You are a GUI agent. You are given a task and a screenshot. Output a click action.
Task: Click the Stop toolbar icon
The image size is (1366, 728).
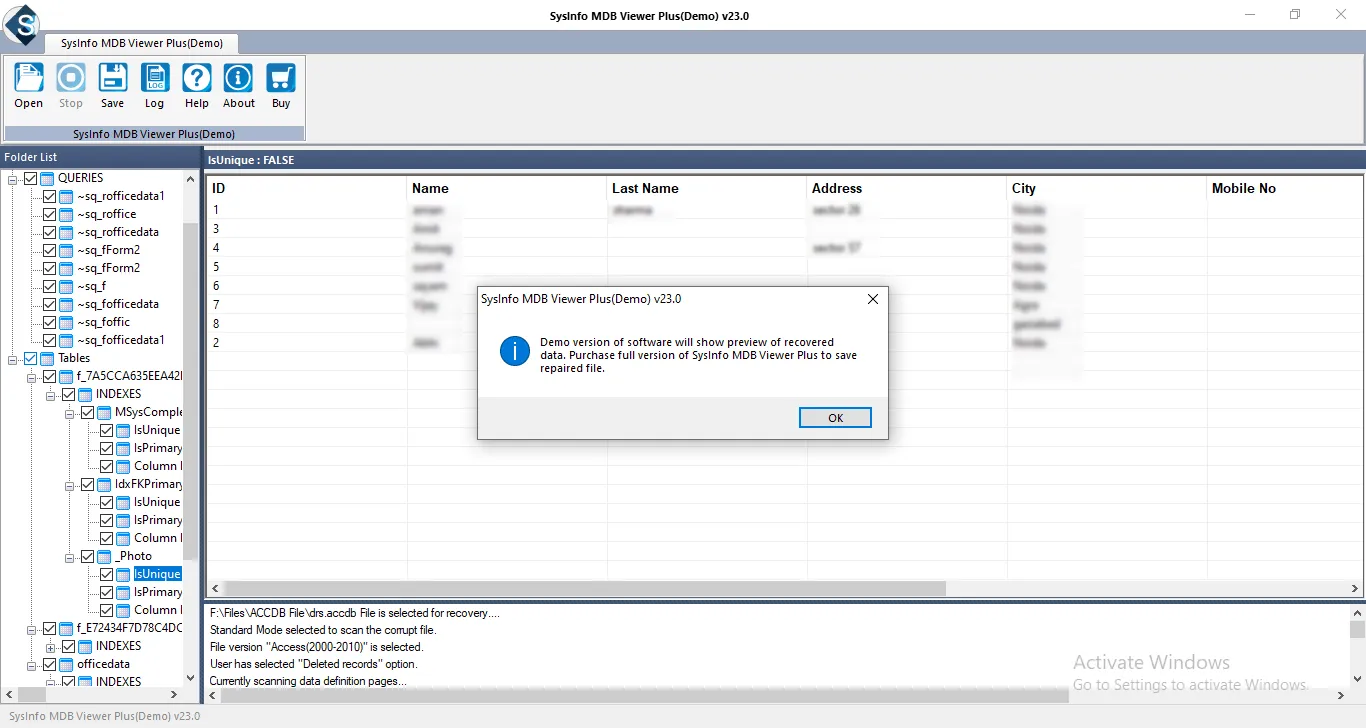click(70, 78)
